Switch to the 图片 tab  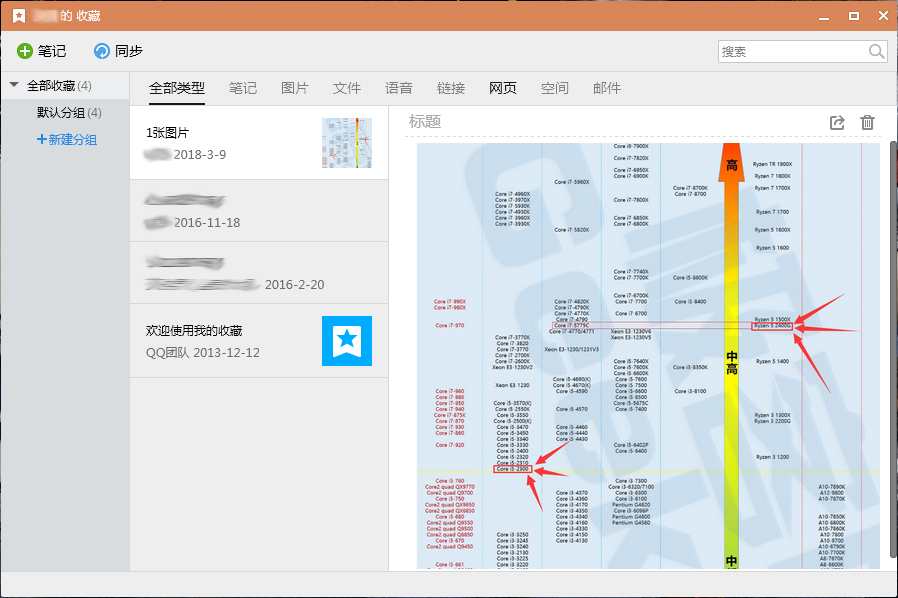point(295,88)
